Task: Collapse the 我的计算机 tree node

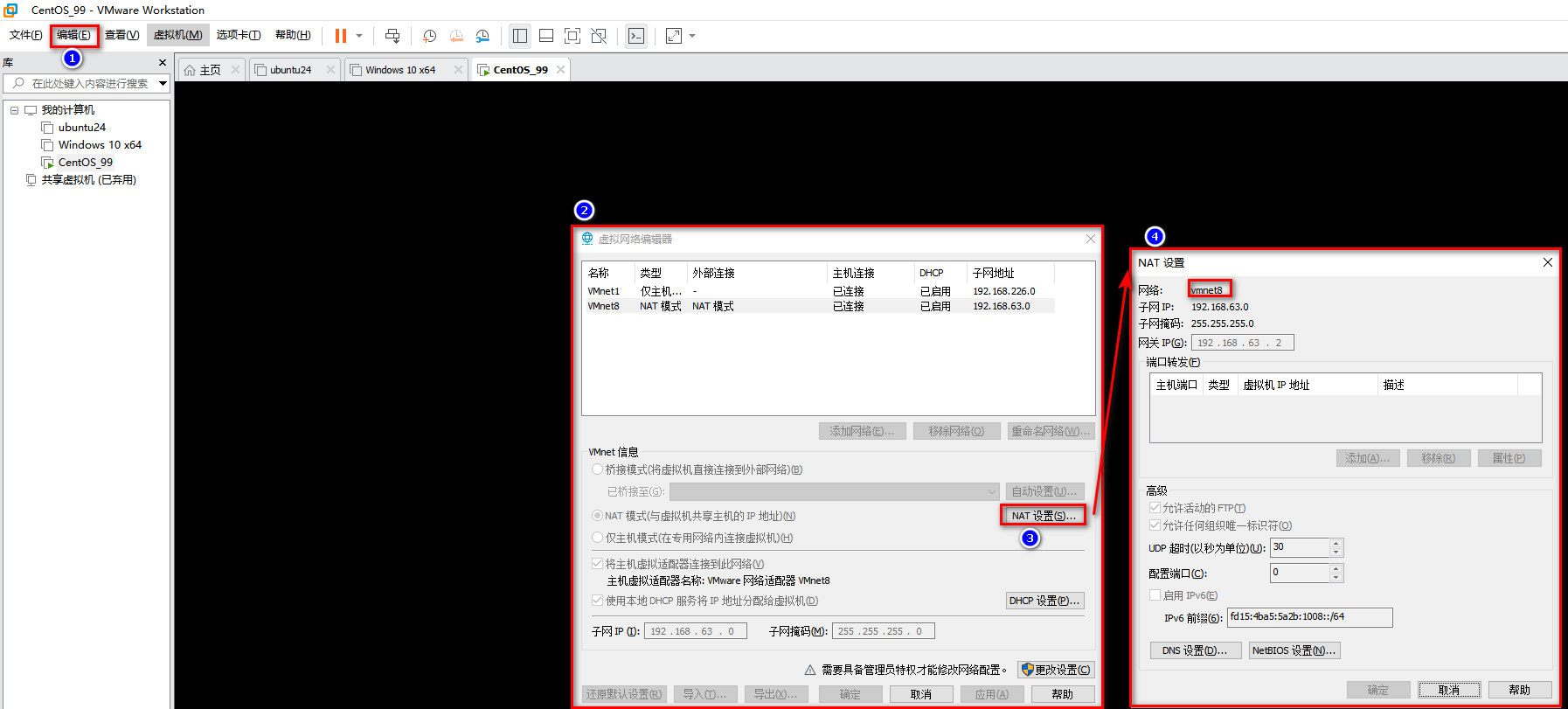Action: pyautogui.click(x=14, y=110)
